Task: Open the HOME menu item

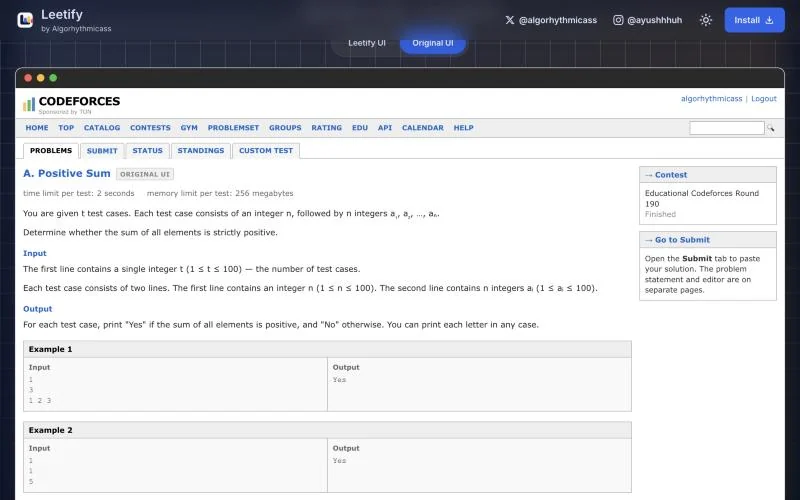Action: 37,128
